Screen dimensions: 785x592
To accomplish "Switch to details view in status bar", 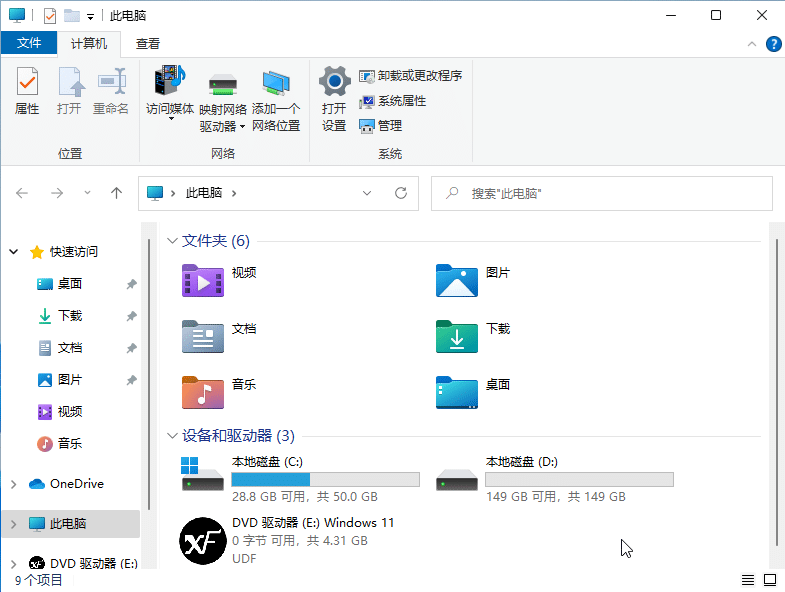I will coord(748,580).
